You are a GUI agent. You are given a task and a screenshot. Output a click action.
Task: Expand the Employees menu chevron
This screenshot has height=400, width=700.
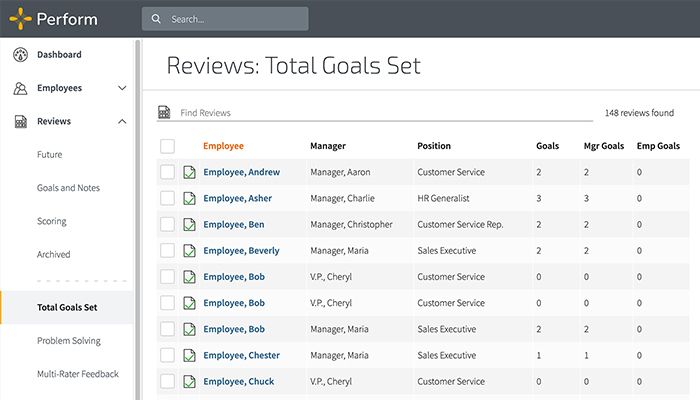coord(122,88)
